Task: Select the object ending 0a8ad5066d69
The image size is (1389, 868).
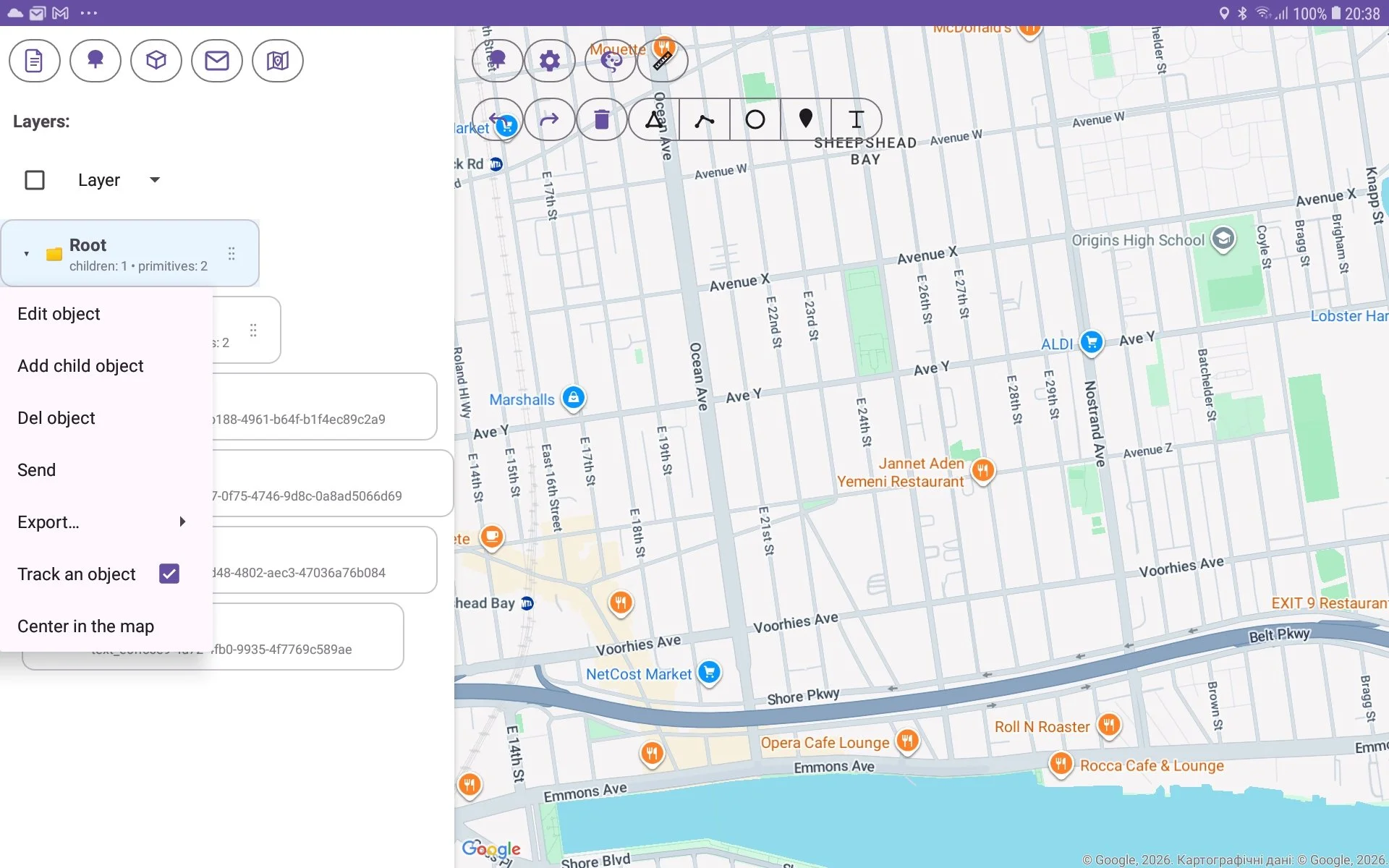Action: click(333, 483)
